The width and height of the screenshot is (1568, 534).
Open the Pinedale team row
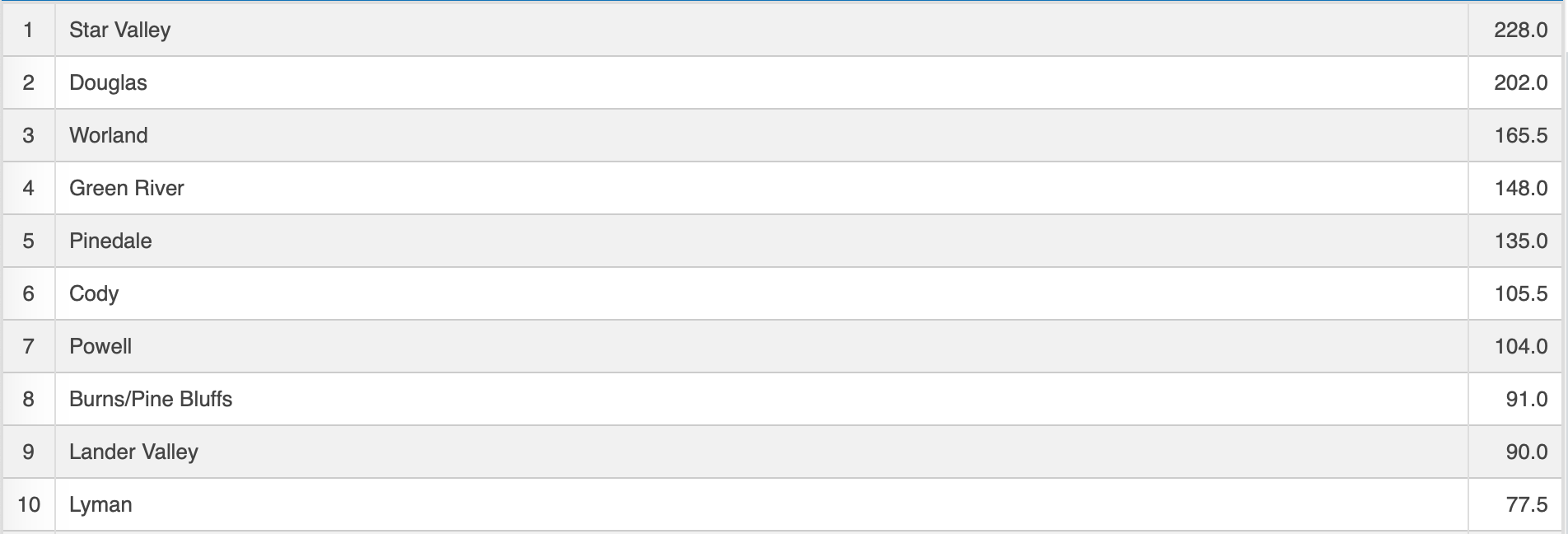pyautogui.click(x=110, y=241)
